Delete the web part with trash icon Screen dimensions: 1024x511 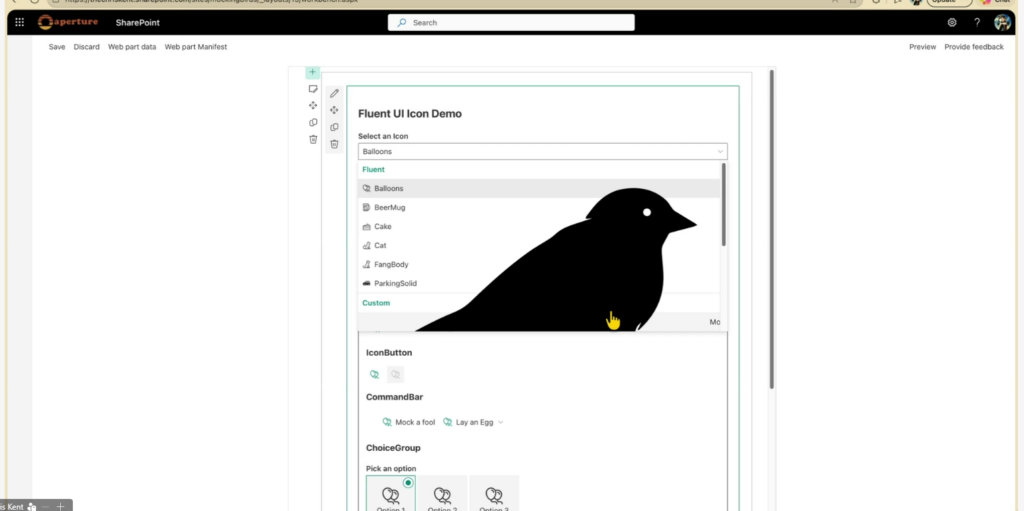pyautogui.click(x=334, y=144)
